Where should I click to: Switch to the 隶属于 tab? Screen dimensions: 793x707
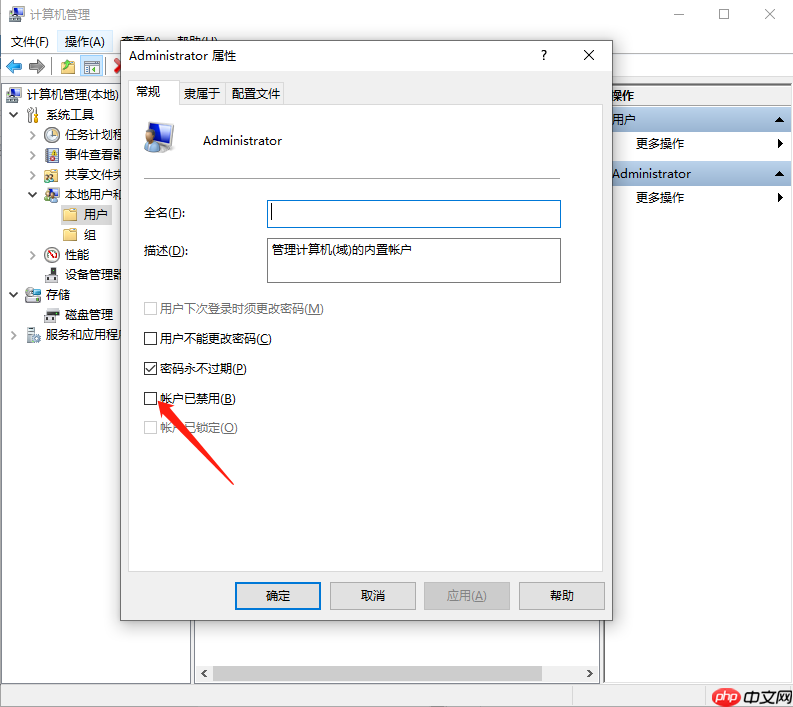coord(202,94)
